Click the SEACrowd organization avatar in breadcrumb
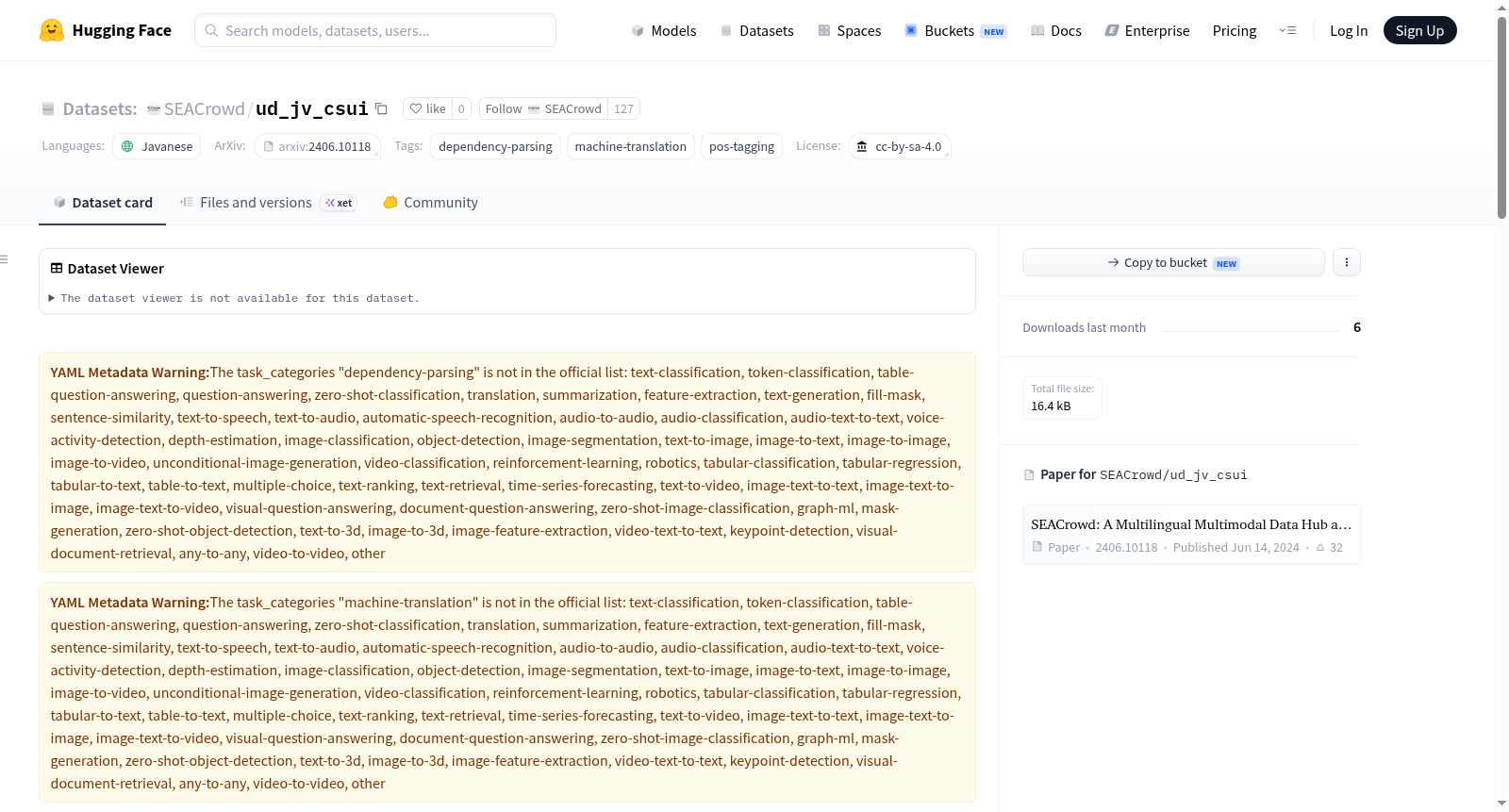The width and height of the screenshot is (1509, 812). click(154, 109)
